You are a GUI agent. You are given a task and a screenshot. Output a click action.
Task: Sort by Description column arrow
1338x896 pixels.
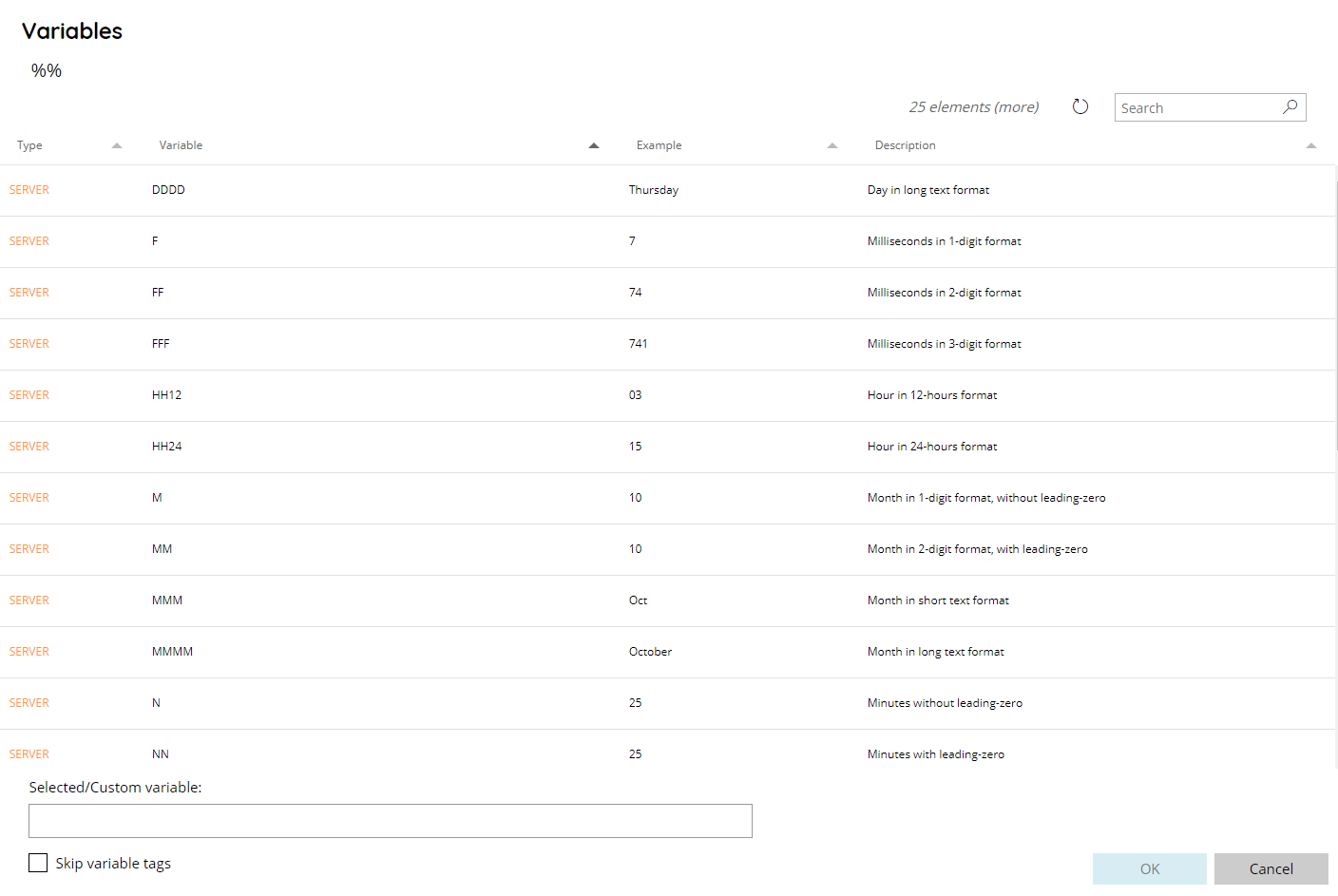point(1311,145)
